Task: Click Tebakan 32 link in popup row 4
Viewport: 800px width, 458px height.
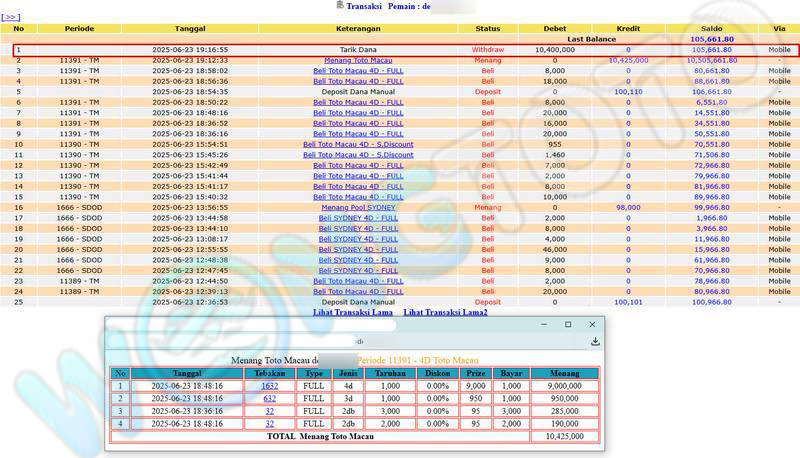Action: coord(270,423)
